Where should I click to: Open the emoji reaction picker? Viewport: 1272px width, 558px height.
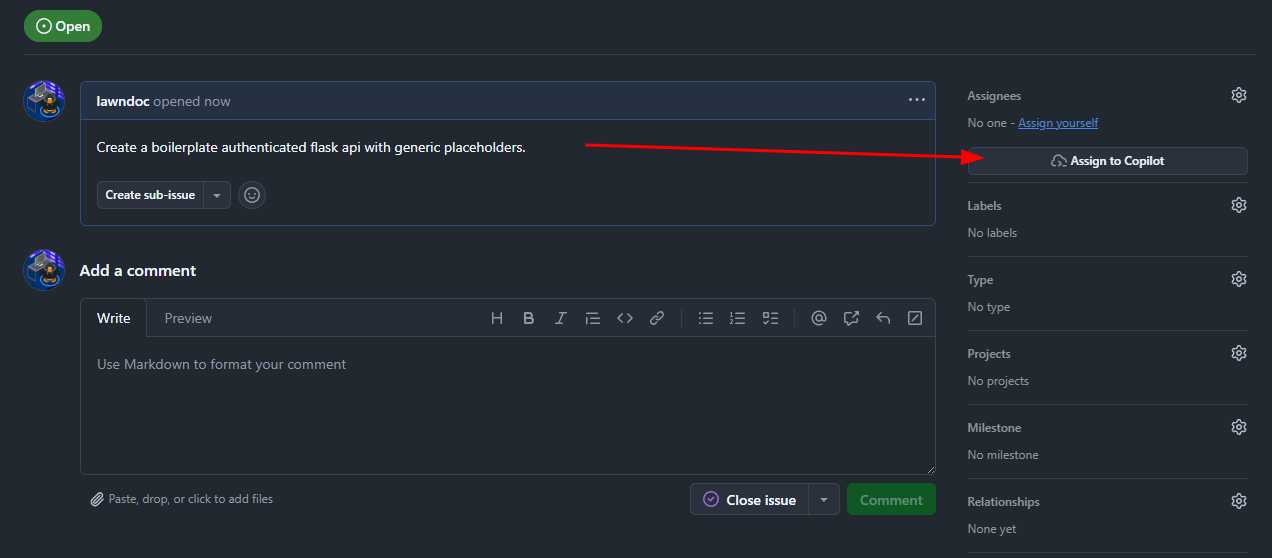coord(252,195)
